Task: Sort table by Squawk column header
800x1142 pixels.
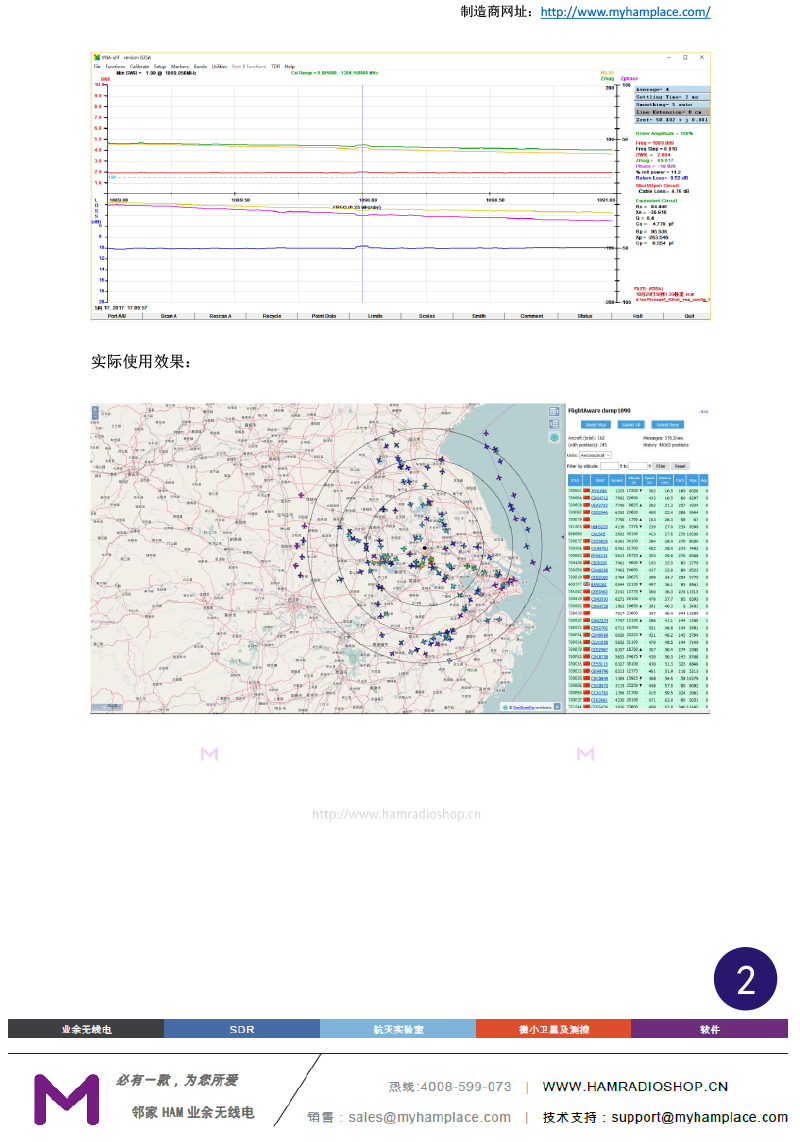Action: coord(617,480)
